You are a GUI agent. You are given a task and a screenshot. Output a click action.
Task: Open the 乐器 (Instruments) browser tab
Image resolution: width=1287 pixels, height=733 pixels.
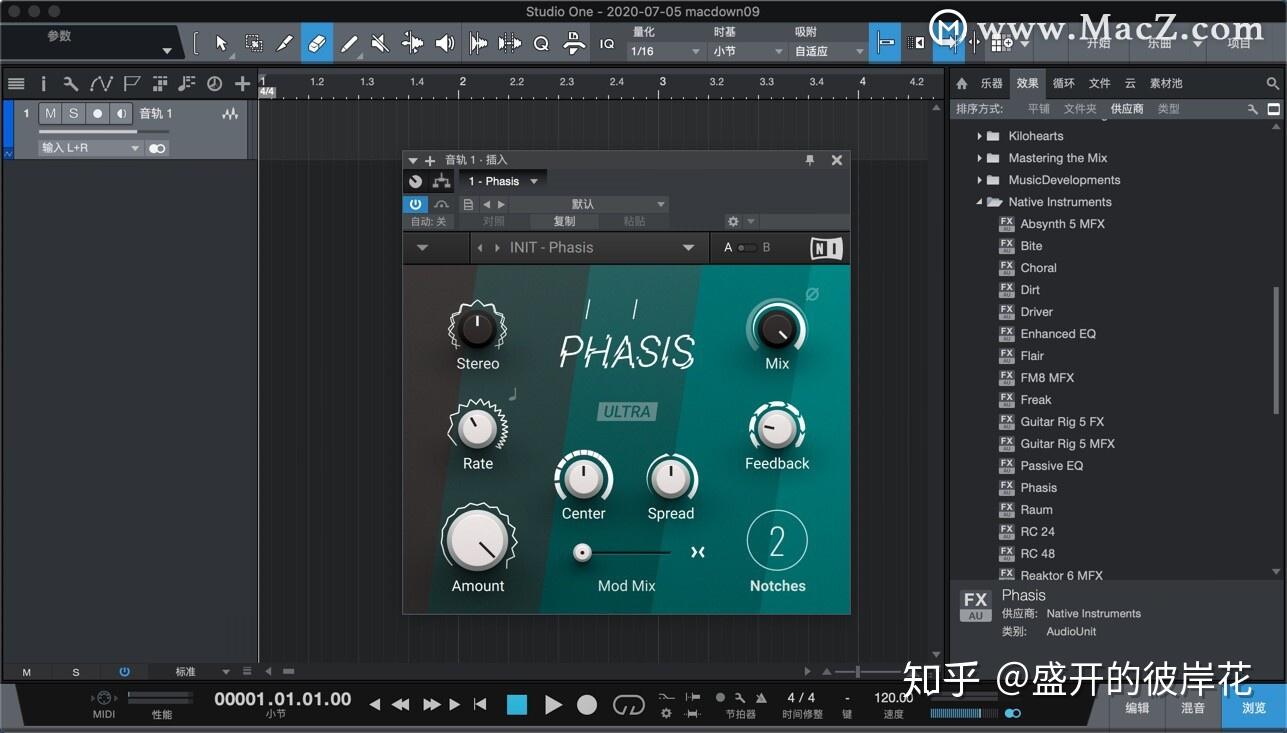coord(991,83)
